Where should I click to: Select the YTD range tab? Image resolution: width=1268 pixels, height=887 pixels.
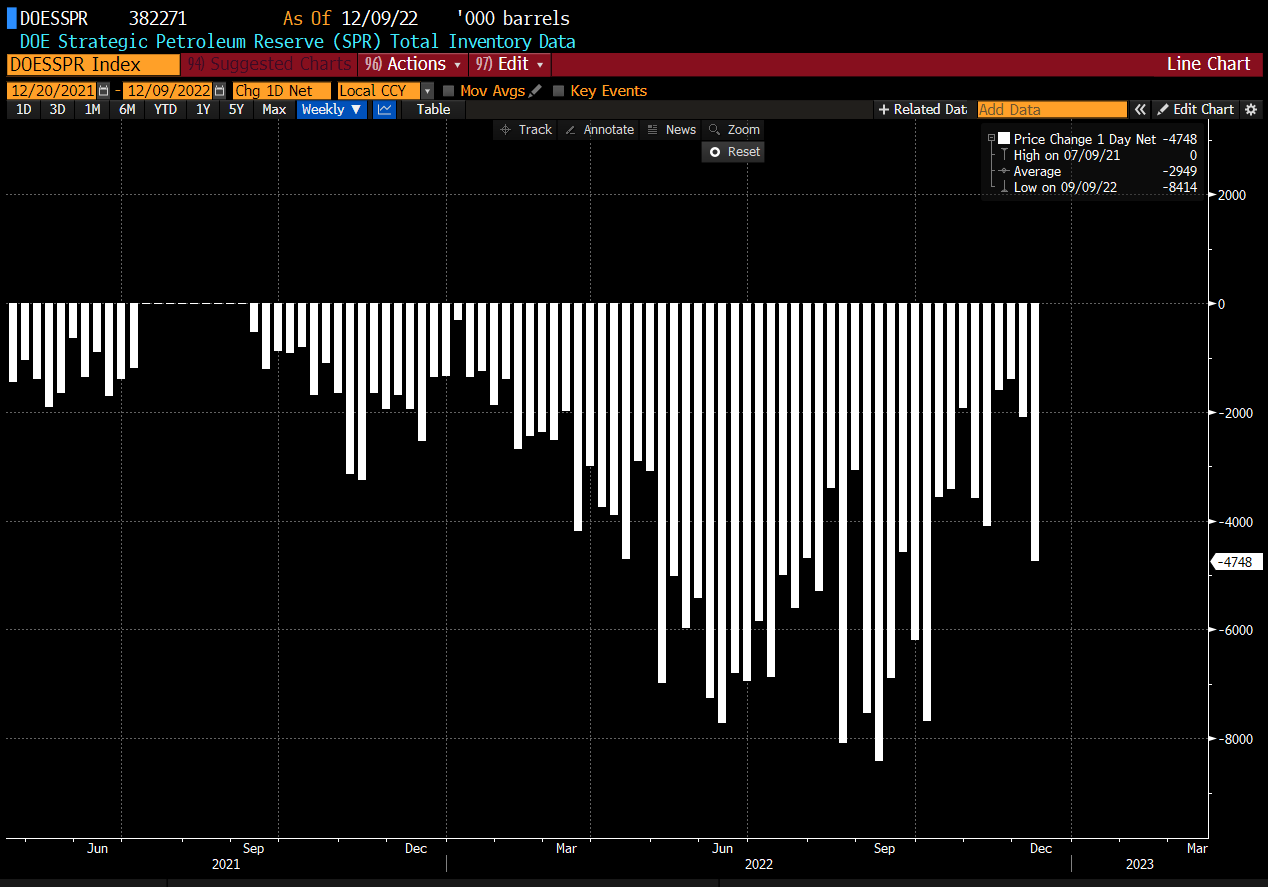pyautogui.click(x=165, y=109)
